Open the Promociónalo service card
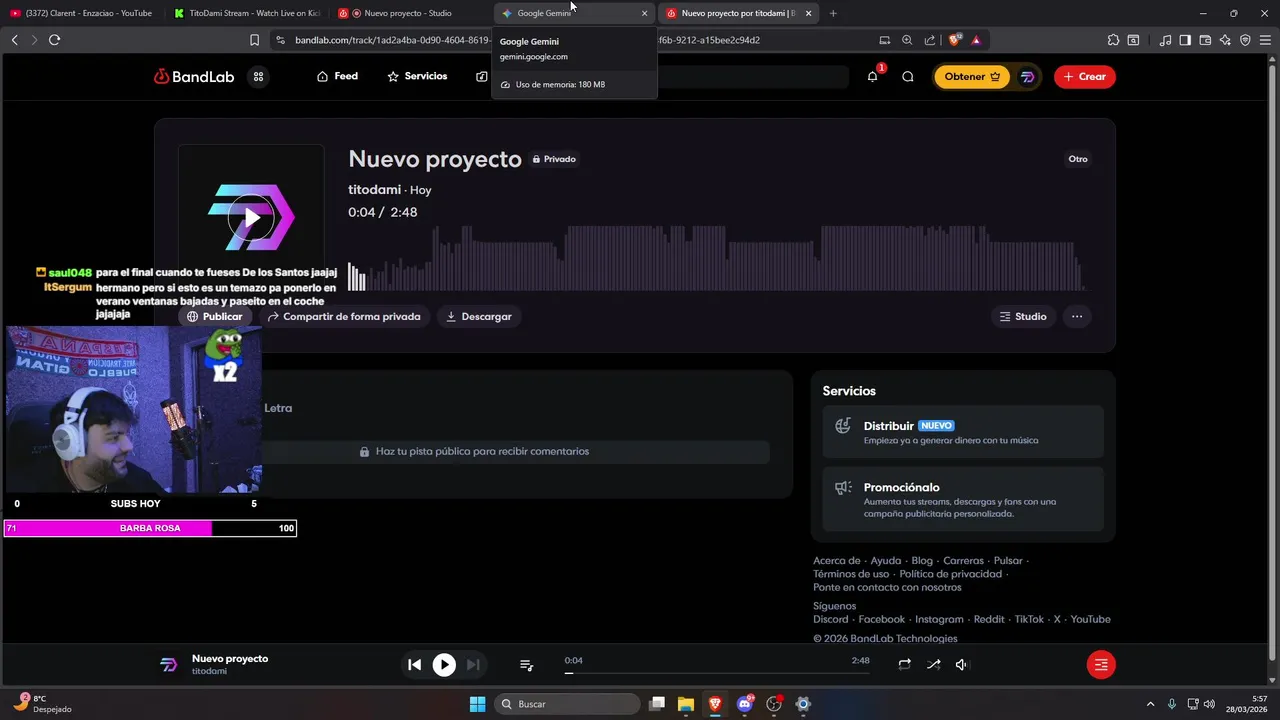 coord(963,499)
